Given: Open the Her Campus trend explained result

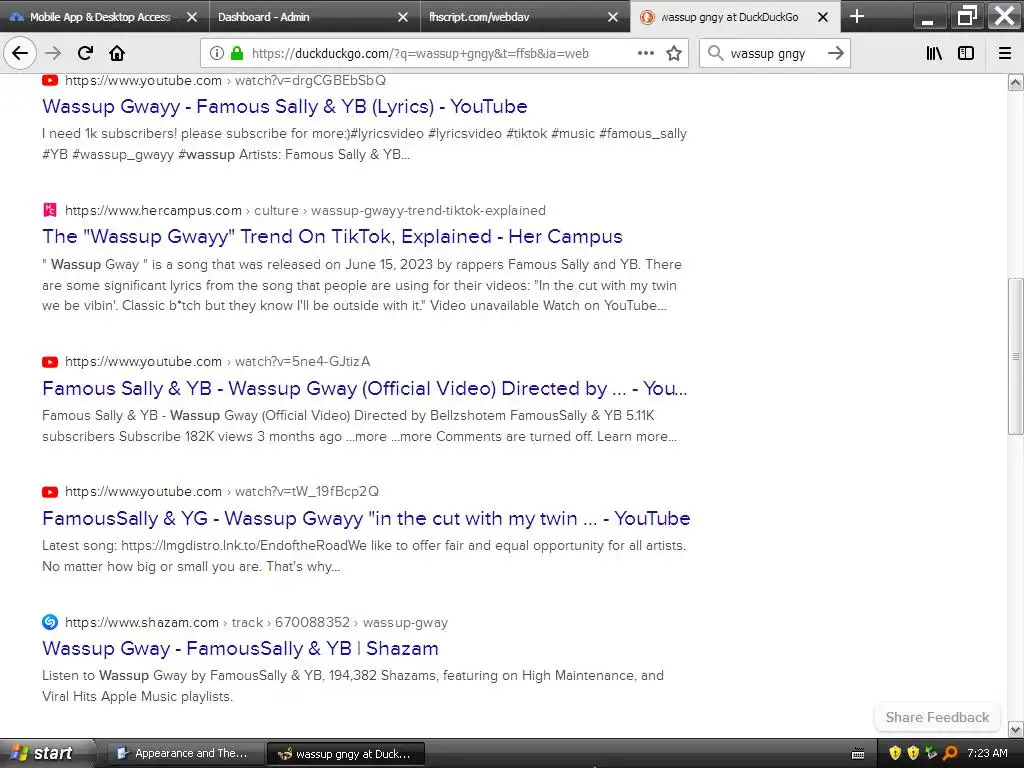Looking at the screenshot, I should coord(332,236).
